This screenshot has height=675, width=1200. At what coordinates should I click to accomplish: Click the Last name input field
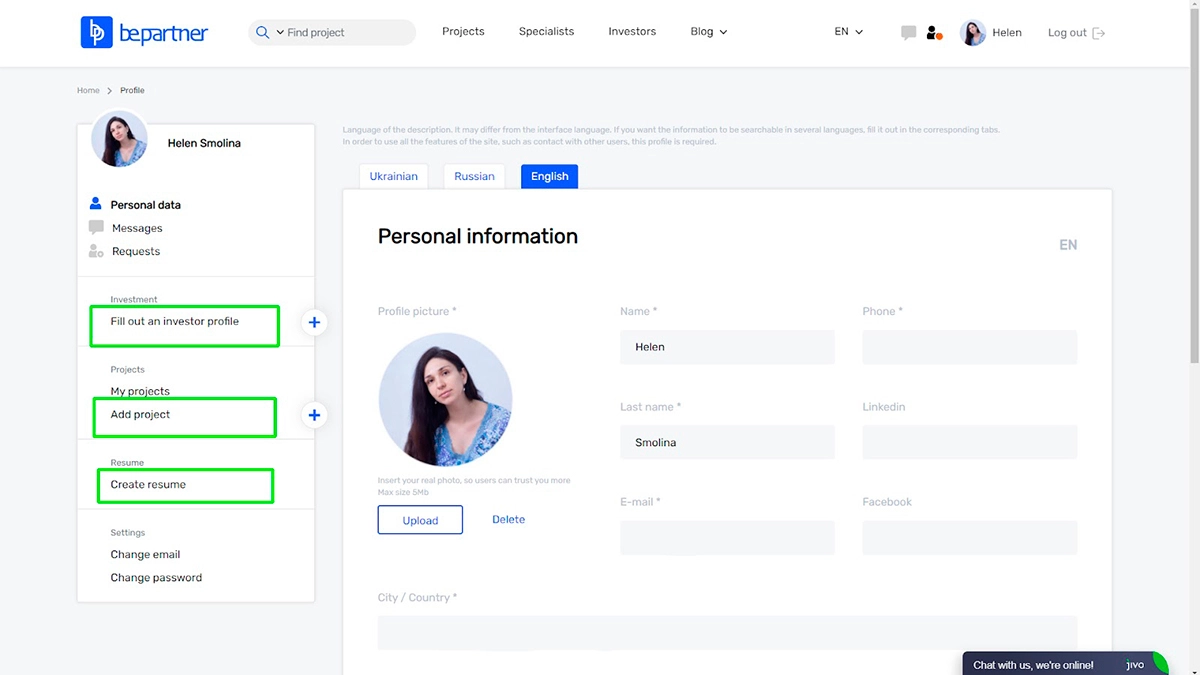point(727,442)
